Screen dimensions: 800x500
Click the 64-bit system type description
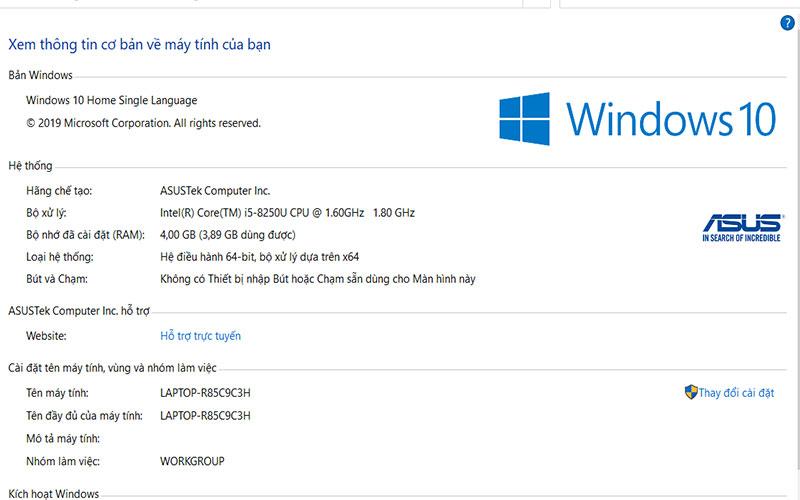(x=259, y=257)
